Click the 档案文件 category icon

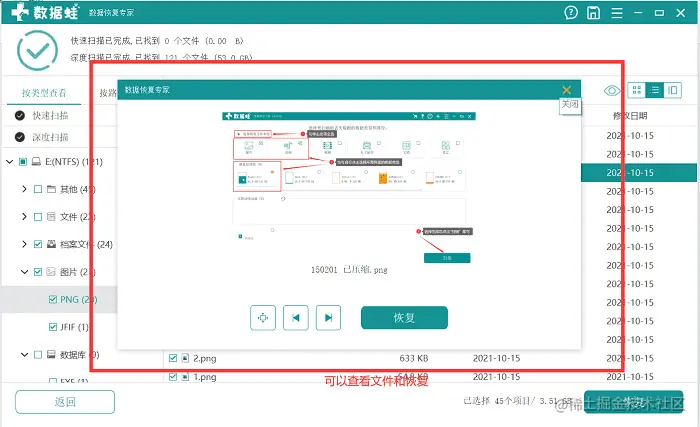point(51,244)
